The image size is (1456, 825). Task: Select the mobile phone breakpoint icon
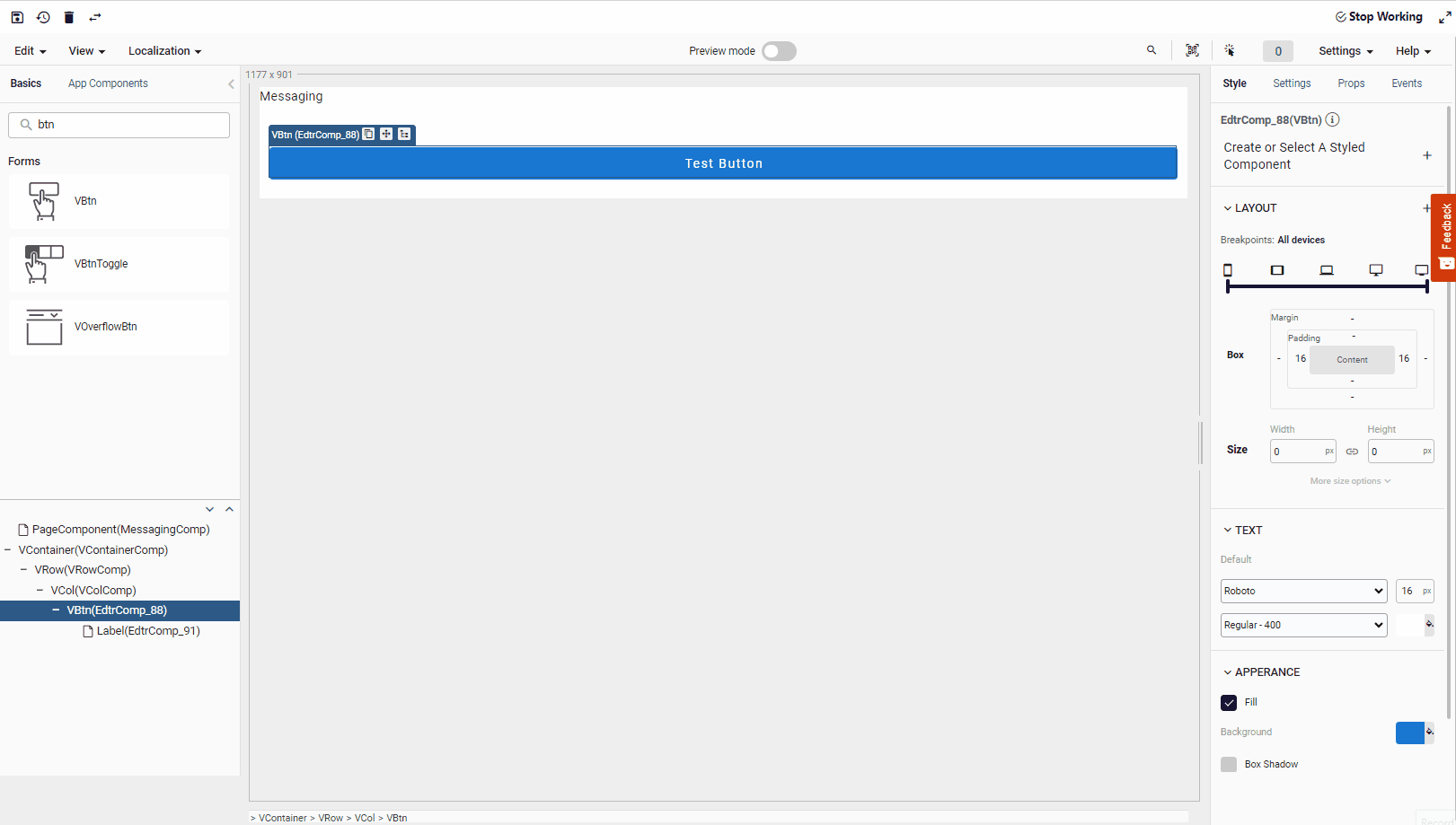[1228, 270]
